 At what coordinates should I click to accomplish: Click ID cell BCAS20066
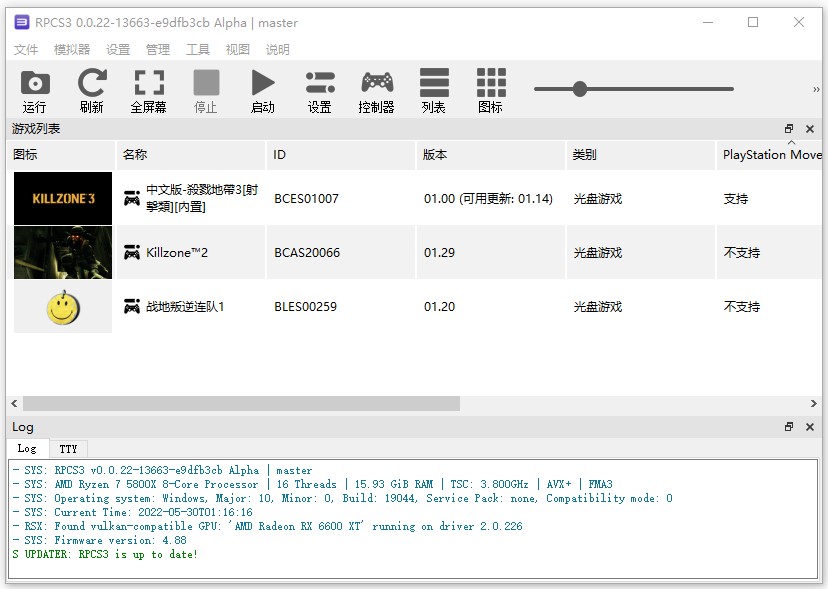307,253
